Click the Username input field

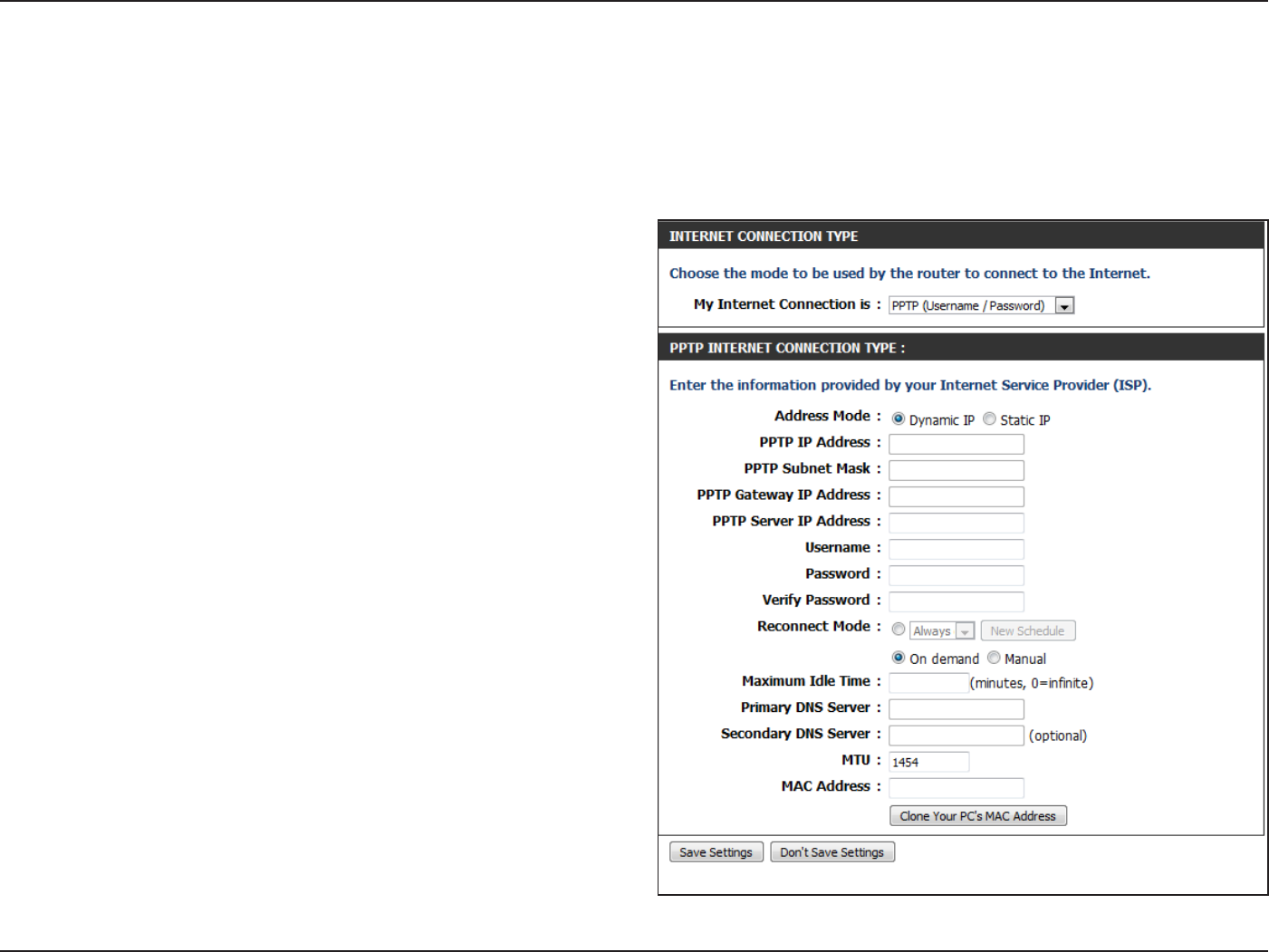coord(957,549)
